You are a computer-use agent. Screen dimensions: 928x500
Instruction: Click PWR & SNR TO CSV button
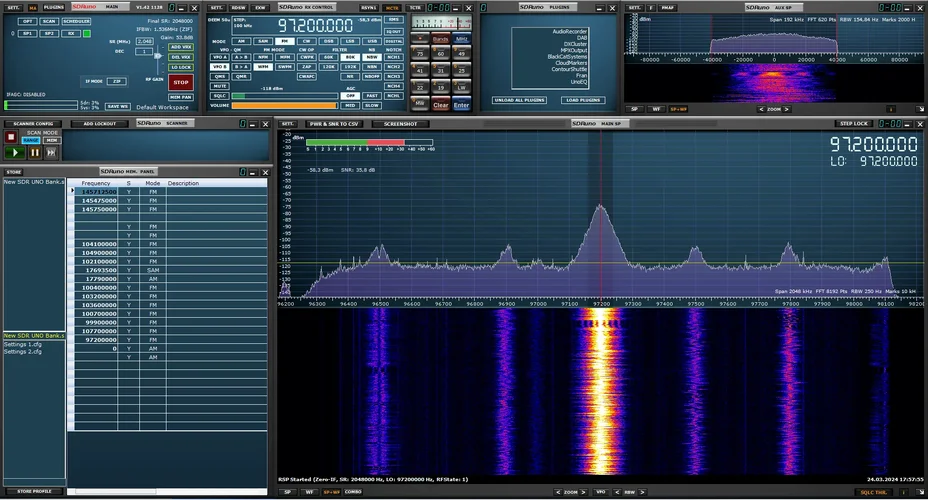[334, 124]
